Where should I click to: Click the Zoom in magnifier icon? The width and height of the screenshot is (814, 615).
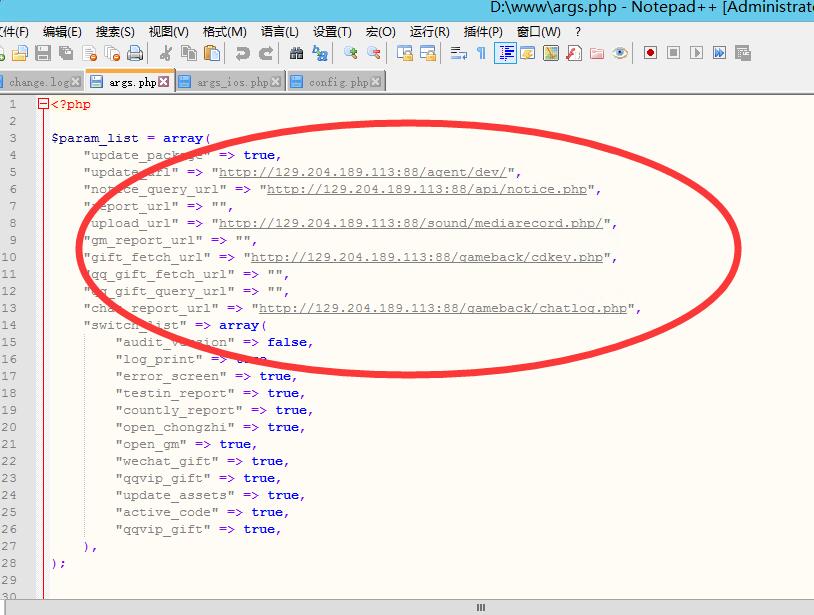tap(351, 53)
